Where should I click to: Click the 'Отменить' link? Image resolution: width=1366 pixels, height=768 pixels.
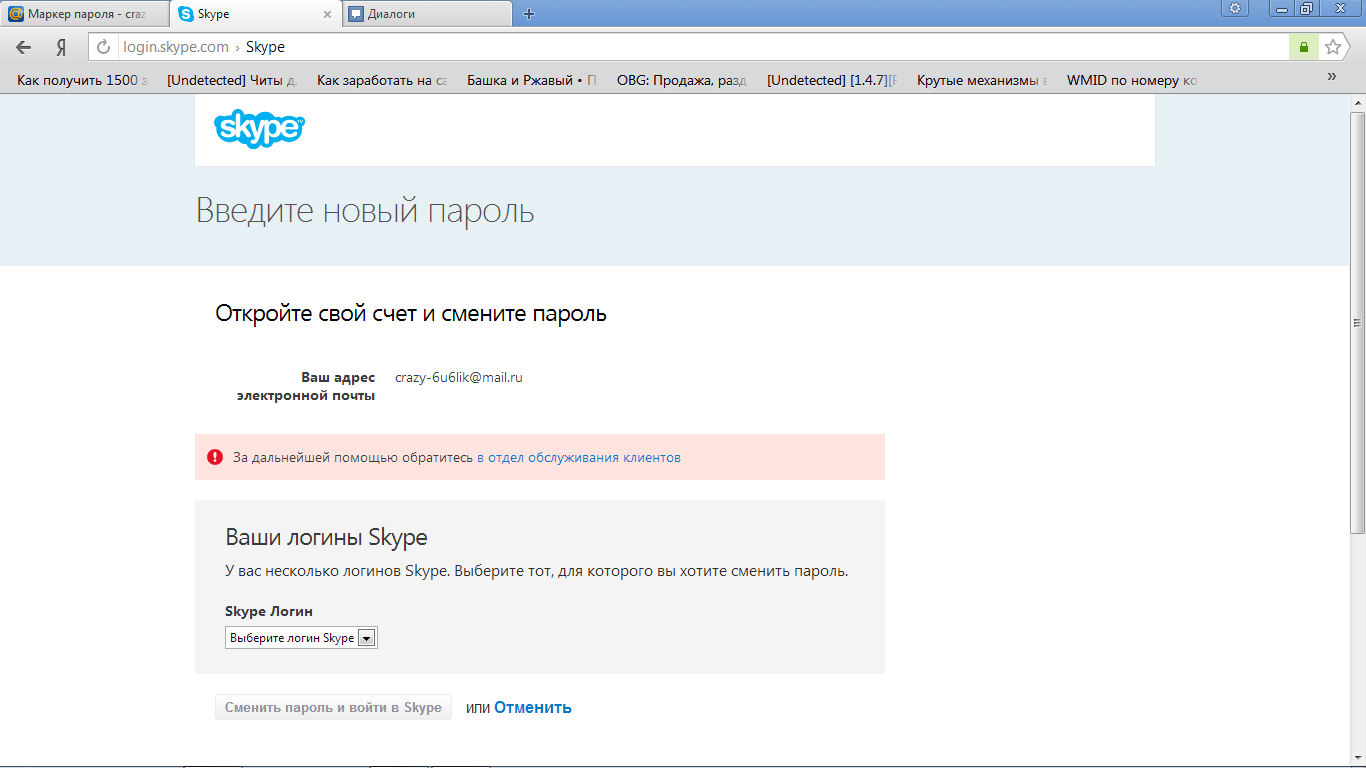tap(533, 707)
